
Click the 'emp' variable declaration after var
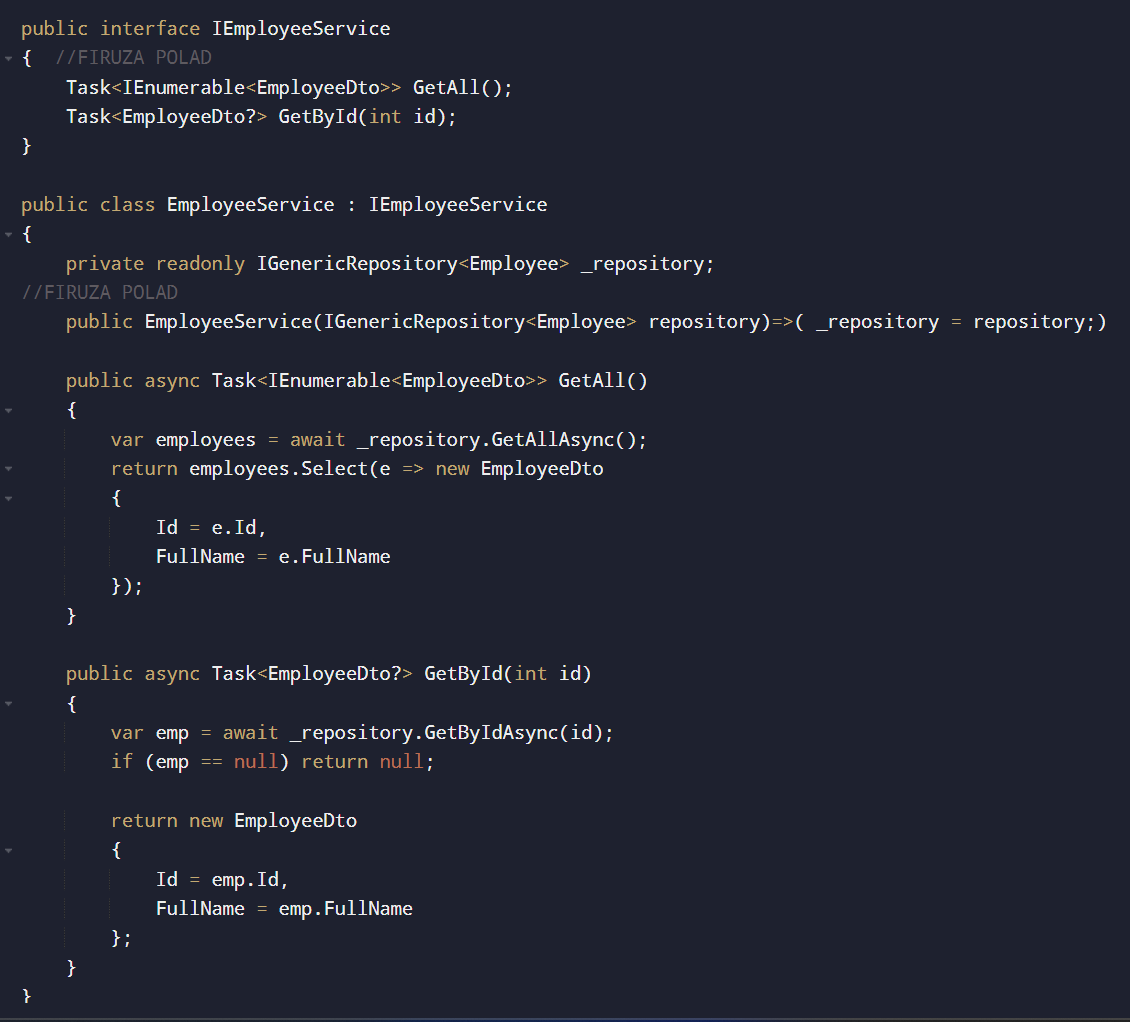(x=172, y=732)
